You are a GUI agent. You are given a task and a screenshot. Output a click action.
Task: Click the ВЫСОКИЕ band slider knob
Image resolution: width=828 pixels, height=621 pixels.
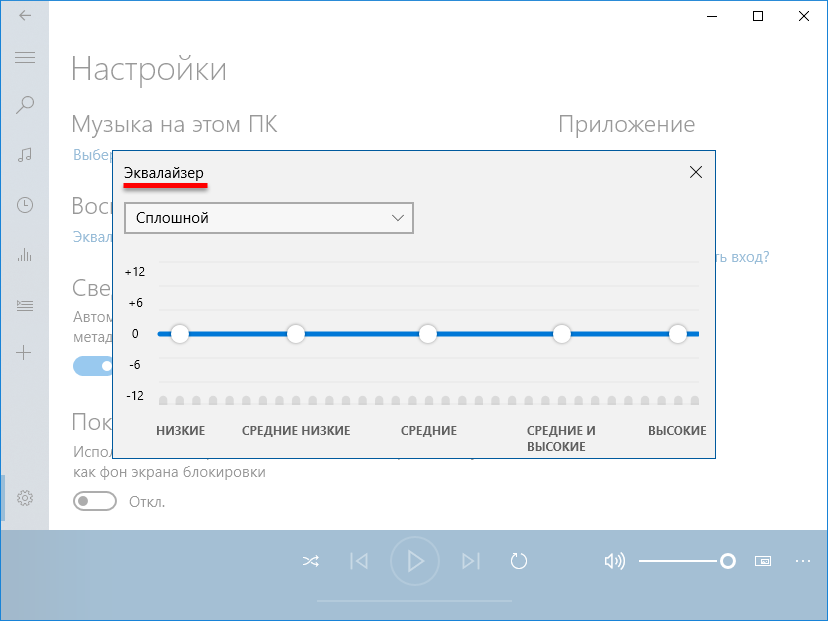(678, 334)
